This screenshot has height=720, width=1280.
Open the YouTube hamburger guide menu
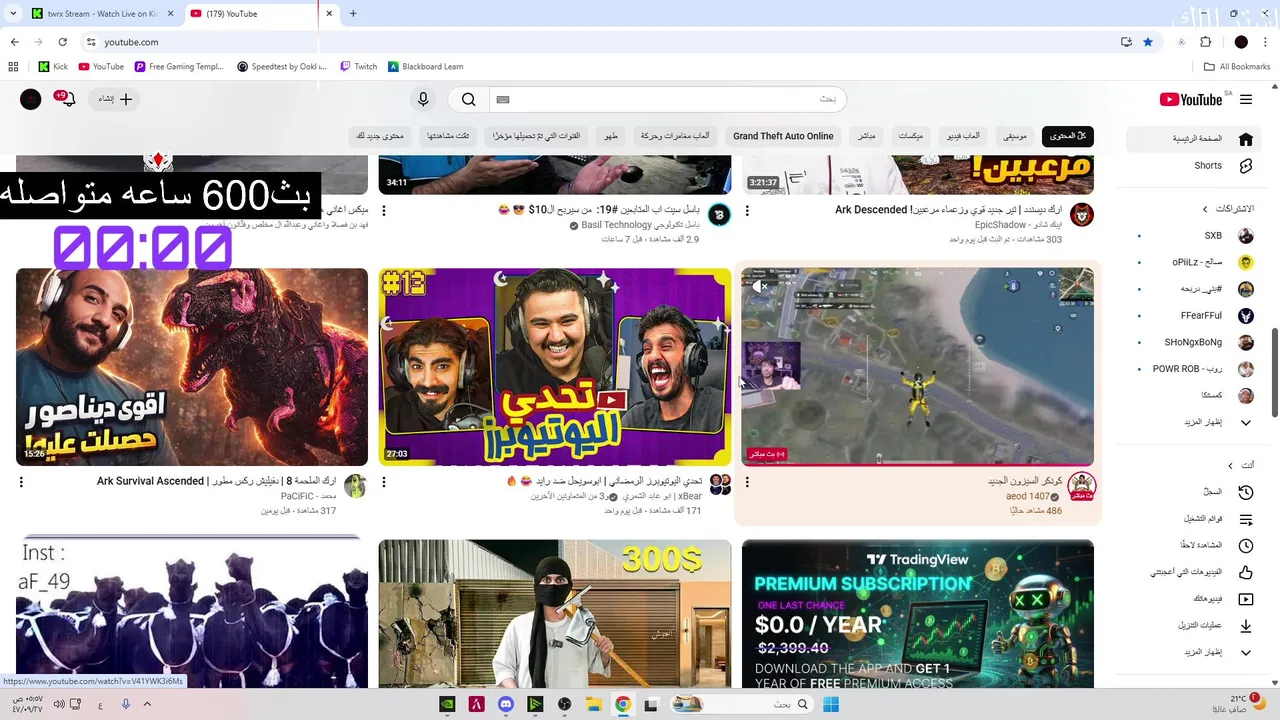click(x=1246, y=99)
